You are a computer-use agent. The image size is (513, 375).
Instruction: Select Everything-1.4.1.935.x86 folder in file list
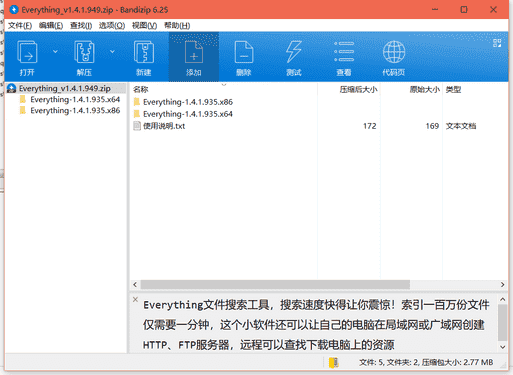tap(188, 102)
